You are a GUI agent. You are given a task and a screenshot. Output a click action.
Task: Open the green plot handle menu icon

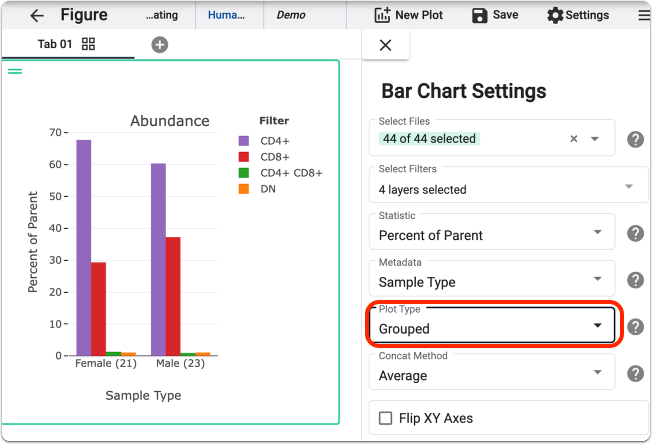tap(15, 72)
